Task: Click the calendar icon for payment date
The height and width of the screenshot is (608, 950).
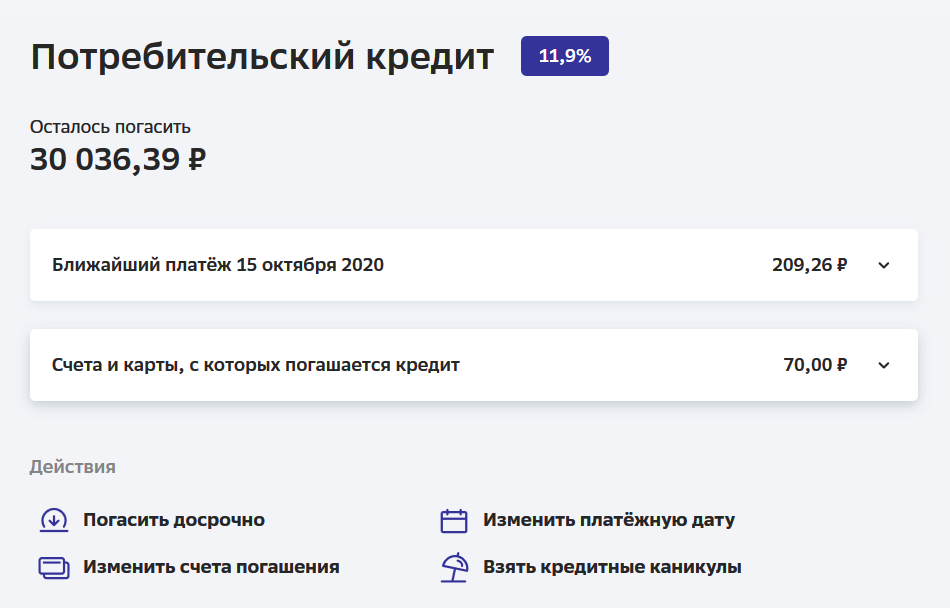Action: (454, 520)
